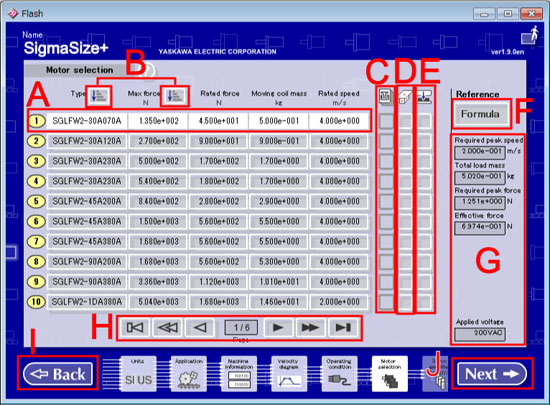
Task: Click the specification sheet column header icon
Action: click(386, 96)
